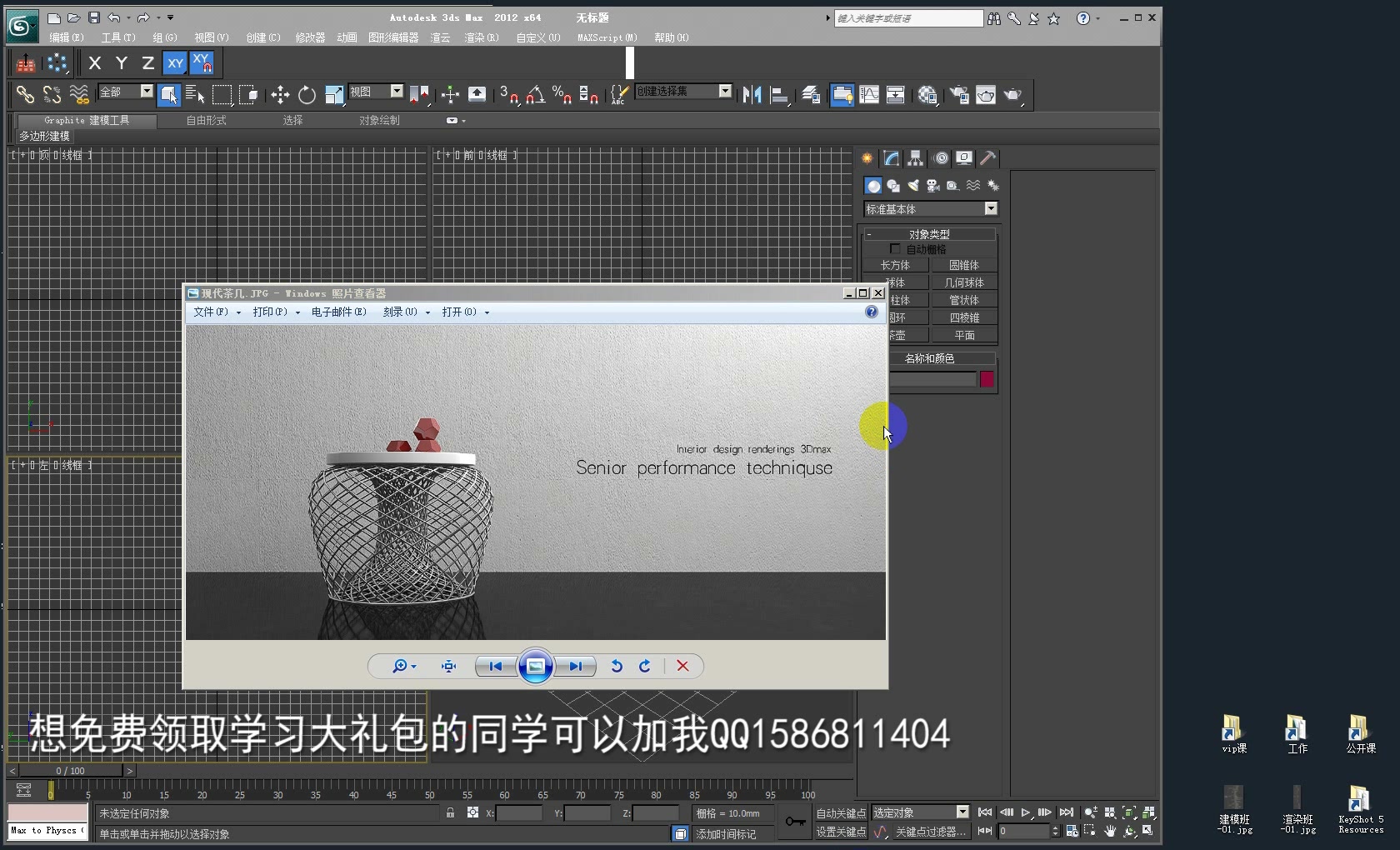Open the Material Editor icon
The height and width of the screenshot is (850, 1400).
[927, 95]
